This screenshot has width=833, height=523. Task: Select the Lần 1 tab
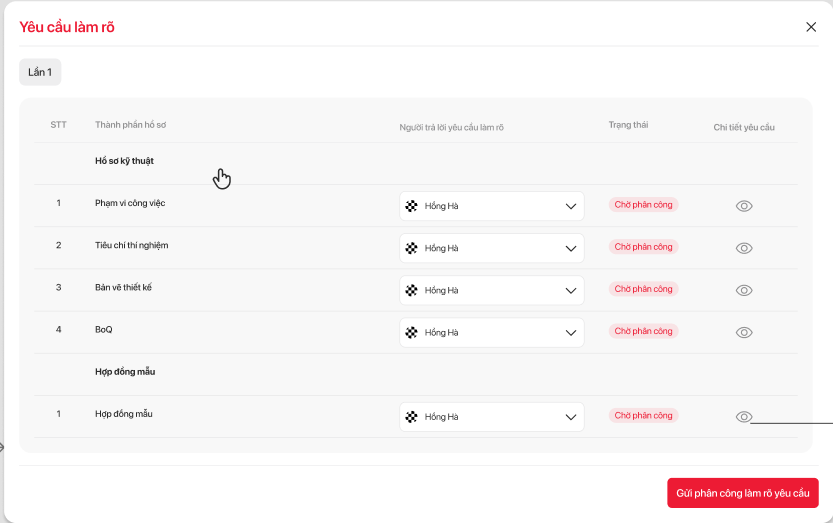tap(40, 72)
